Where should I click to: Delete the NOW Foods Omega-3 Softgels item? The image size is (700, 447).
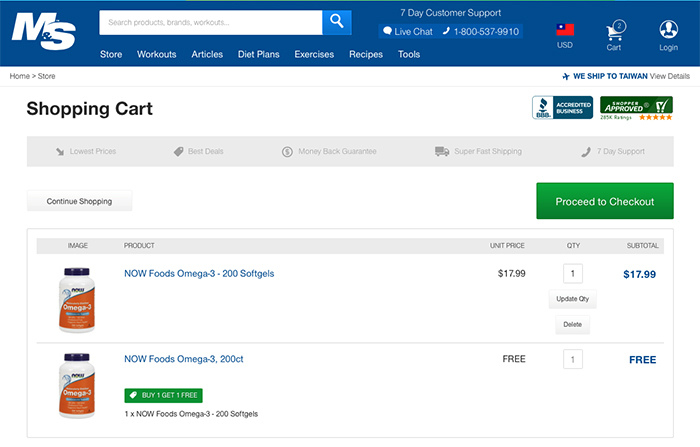572,324
